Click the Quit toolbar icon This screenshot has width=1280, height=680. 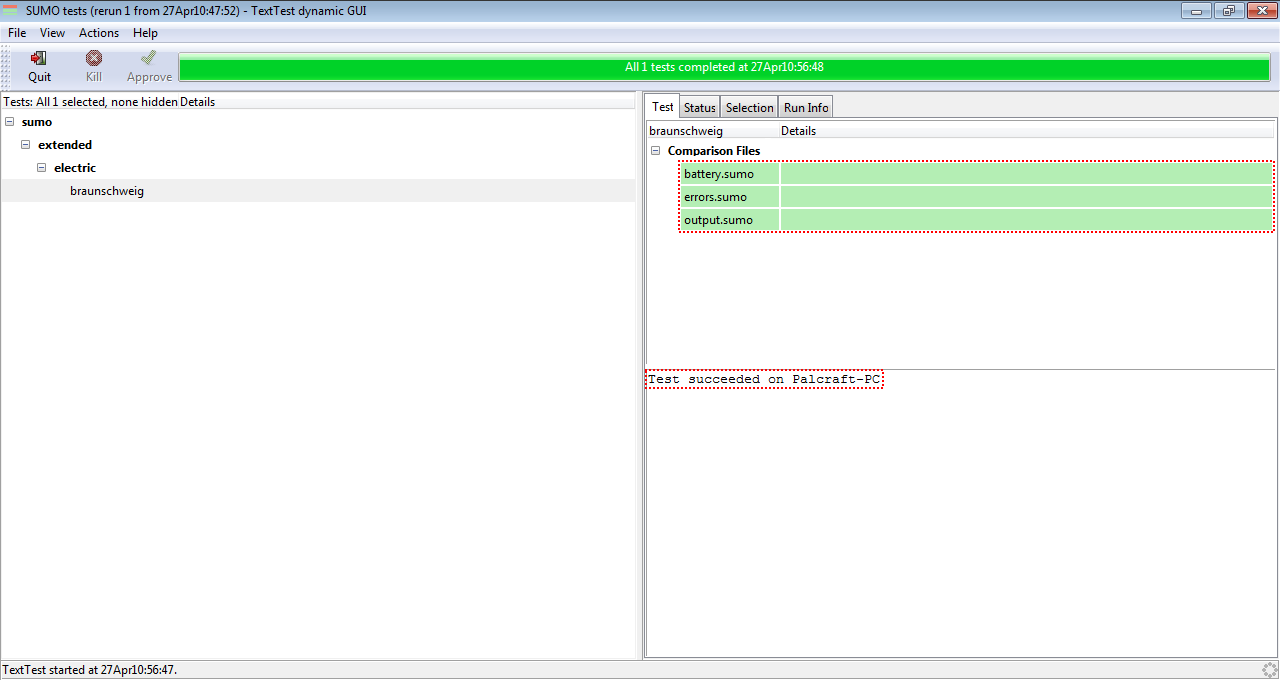[x=39, y=59]
